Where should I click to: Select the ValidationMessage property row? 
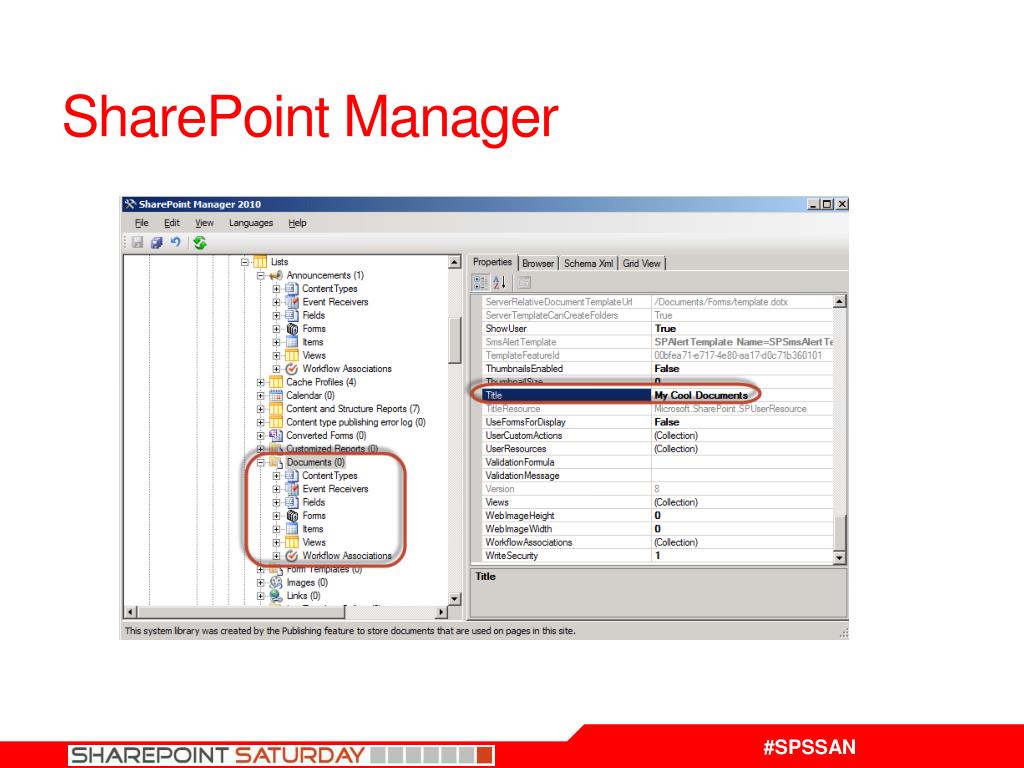(x=658, y=475)
